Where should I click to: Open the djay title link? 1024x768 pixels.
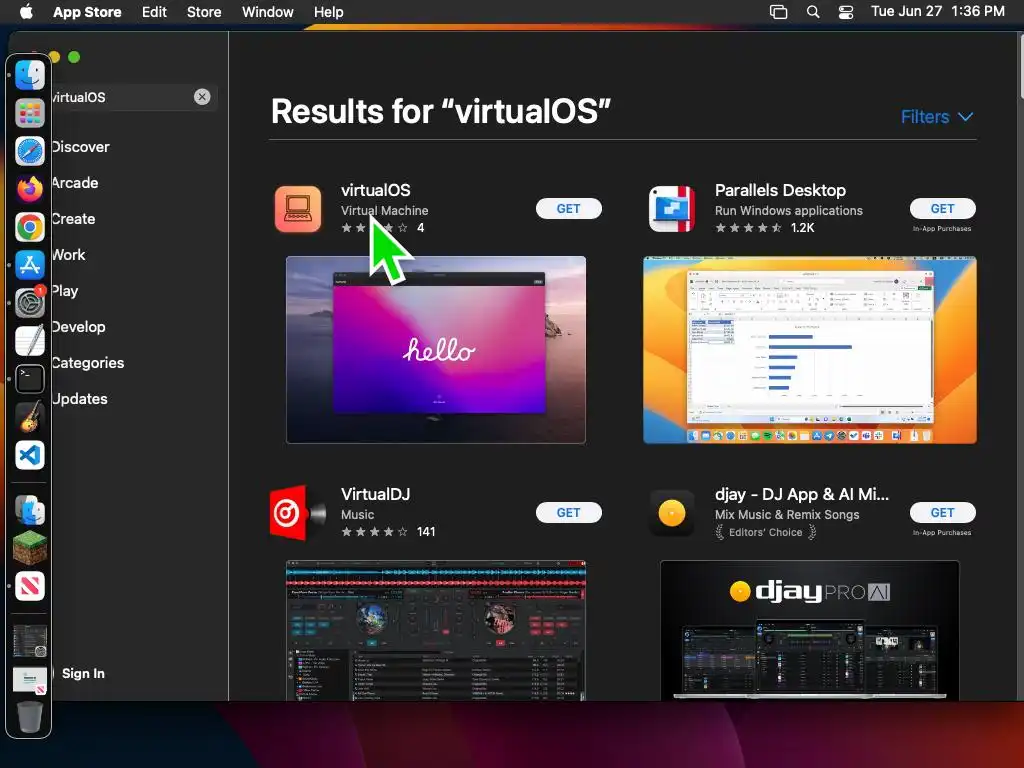802,494
